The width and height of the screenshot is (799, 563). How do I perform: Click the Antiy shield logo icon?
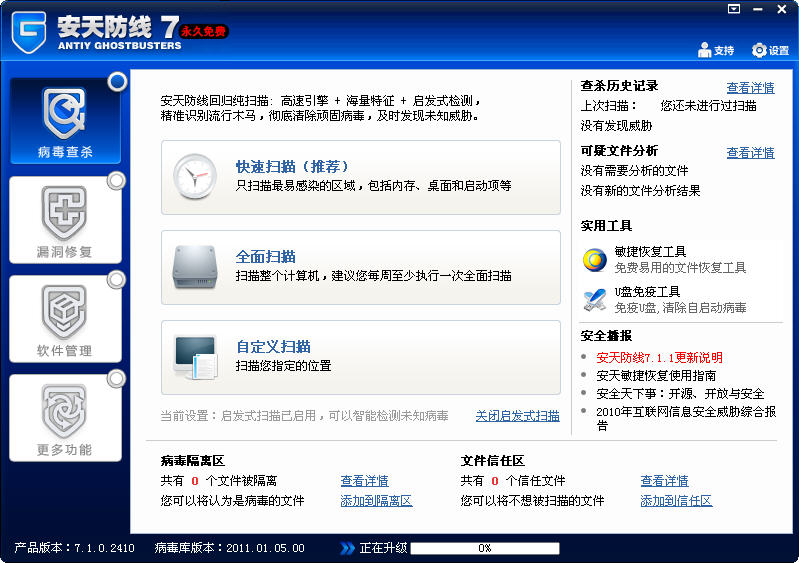pos(29,32)
